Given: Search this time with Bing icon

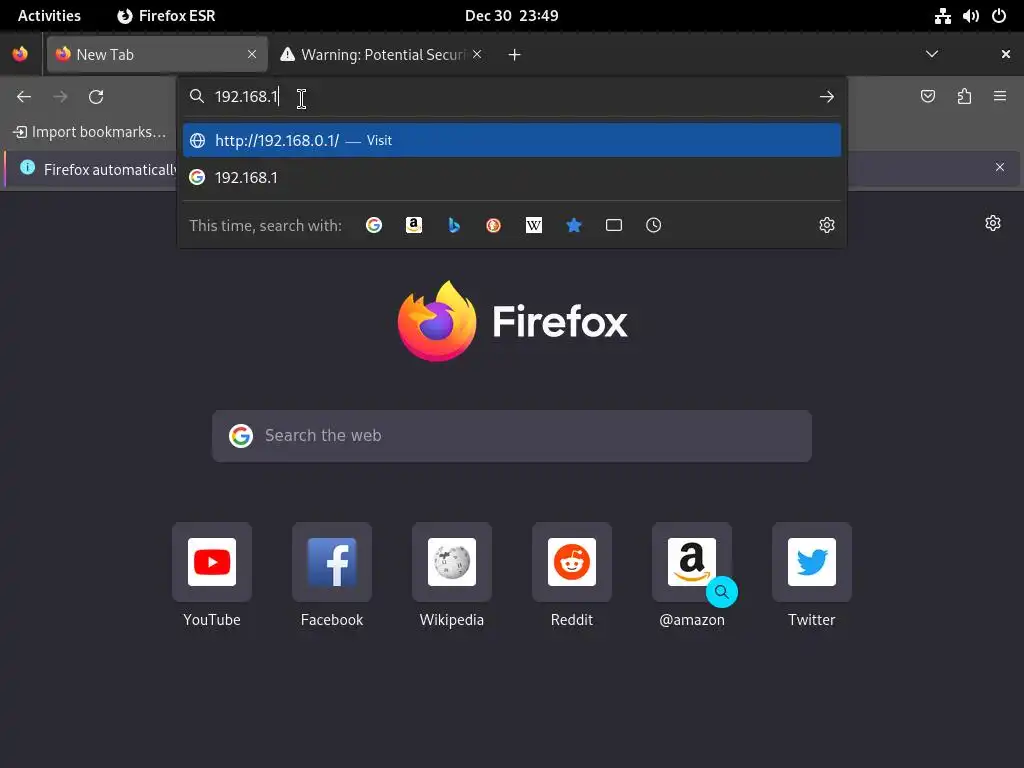Looking at the screenshot, I should point(454,225).
